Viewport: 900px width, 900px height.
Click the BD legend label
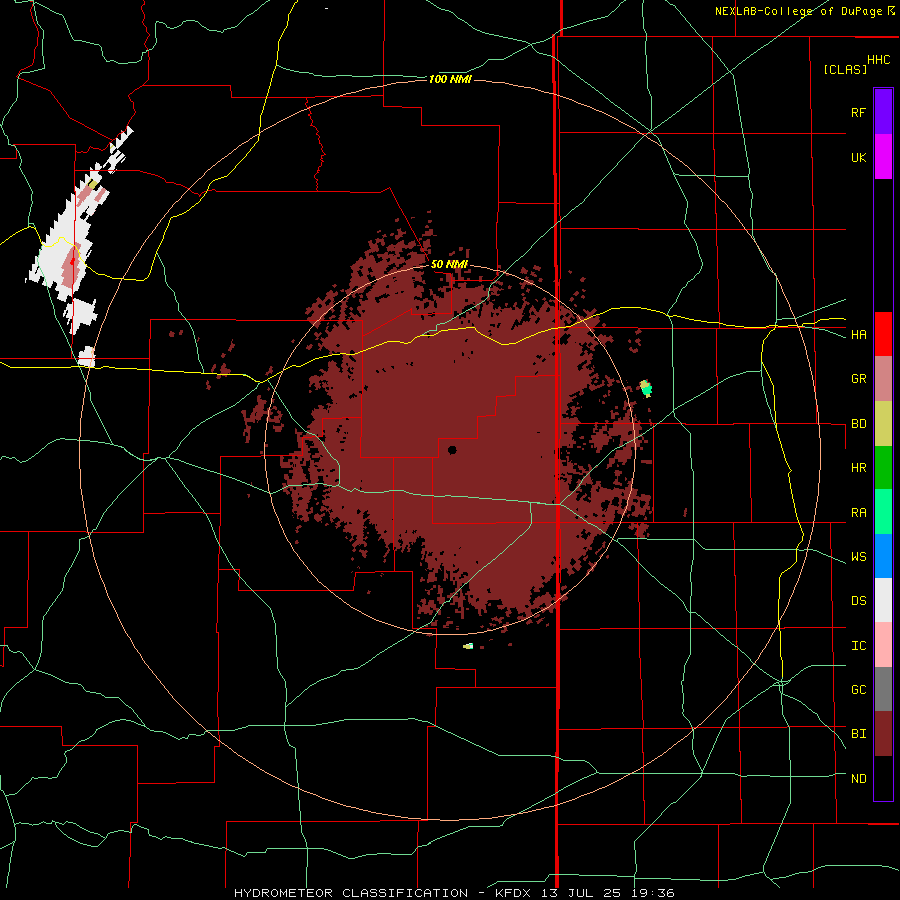tap(858, 424)
